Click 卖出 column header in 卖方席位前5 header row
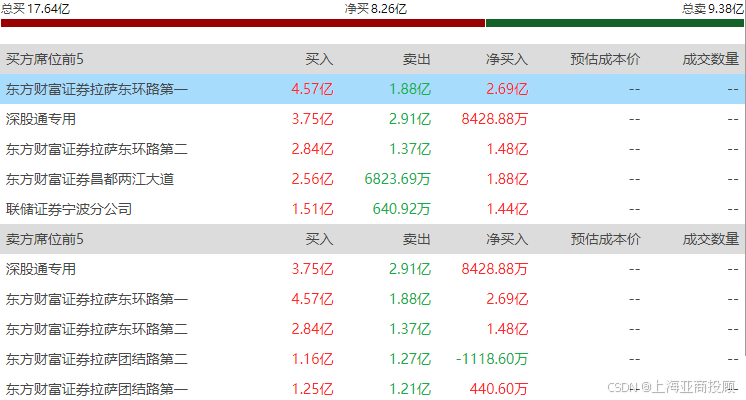746x400 pixels. click(416, 239)
